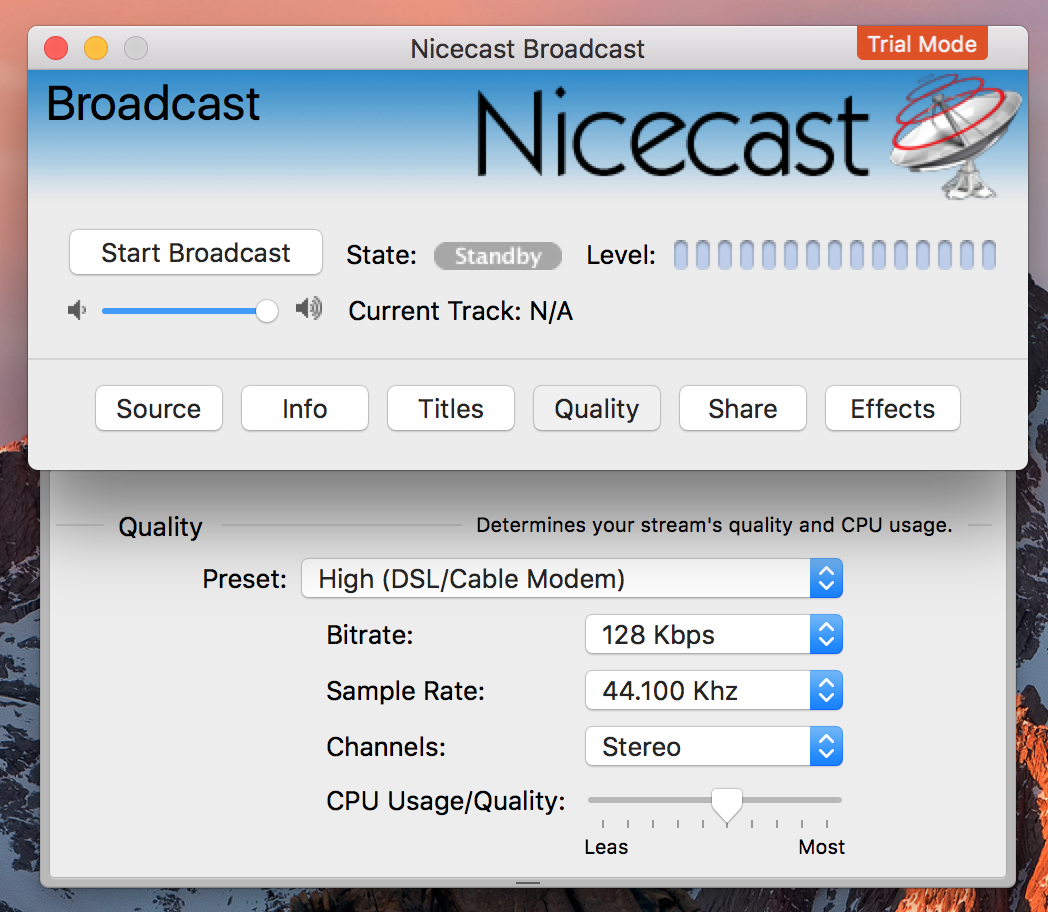Click the audio Level meter
This screenshot has height=912, width=1048.
835,255
